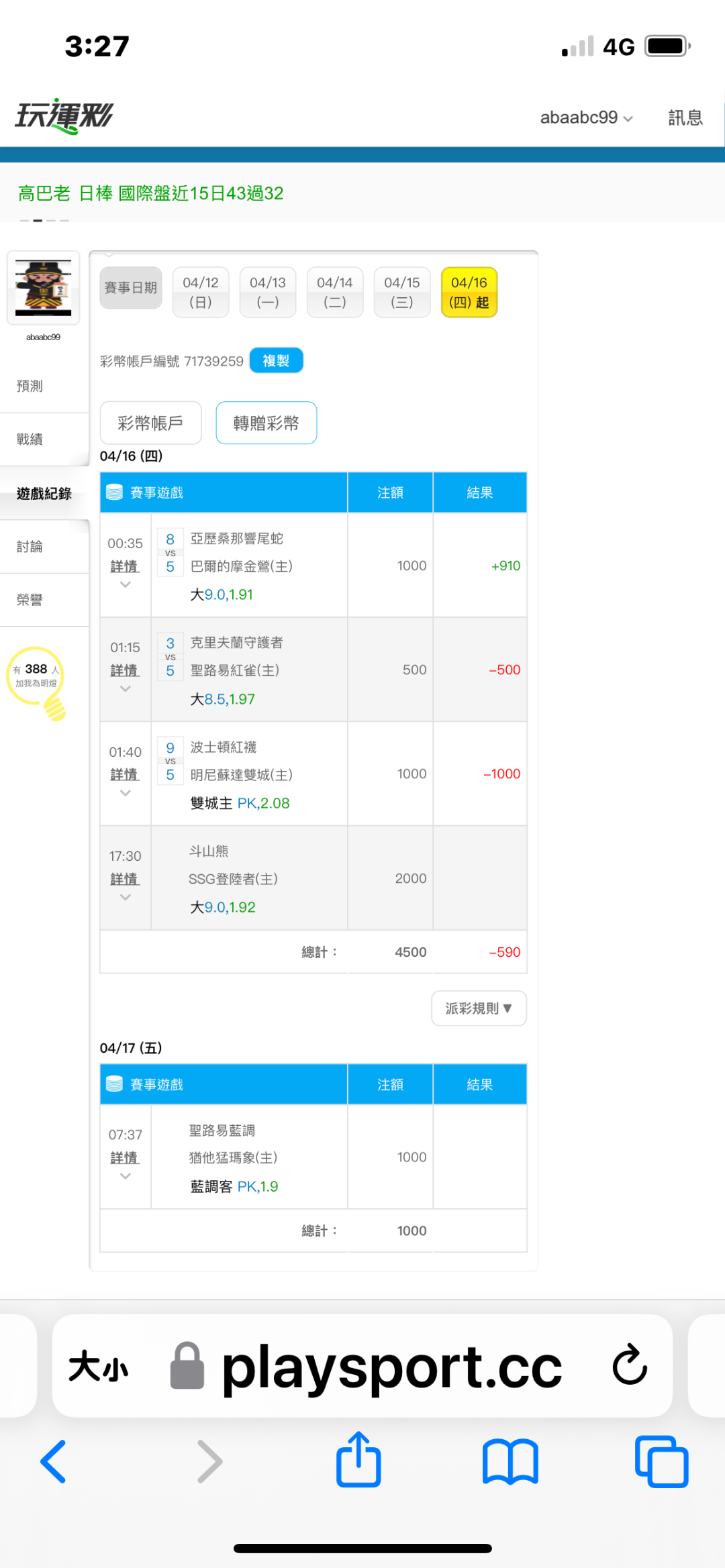Tap the 大小 text size icon
This screenshot has height=1568, width=725.
98,1366
